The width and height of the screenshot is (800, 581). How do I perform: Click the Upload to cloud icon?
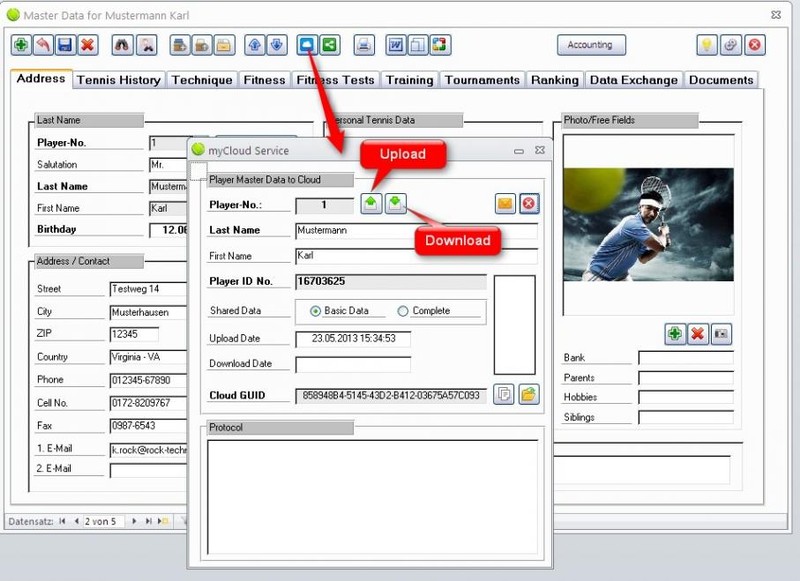371,203
